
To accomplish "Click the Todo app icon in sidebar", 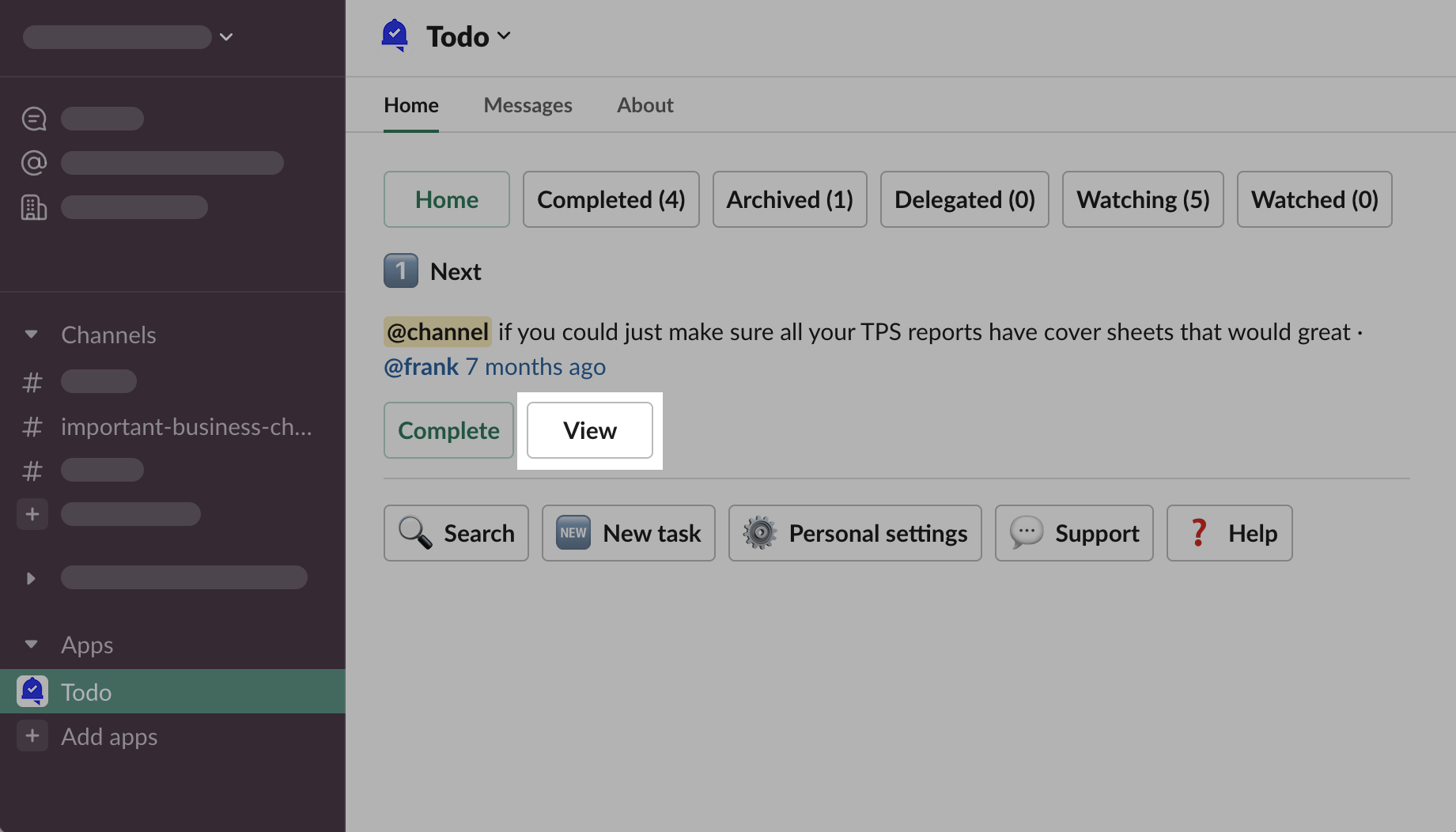I will click(32, 692).
